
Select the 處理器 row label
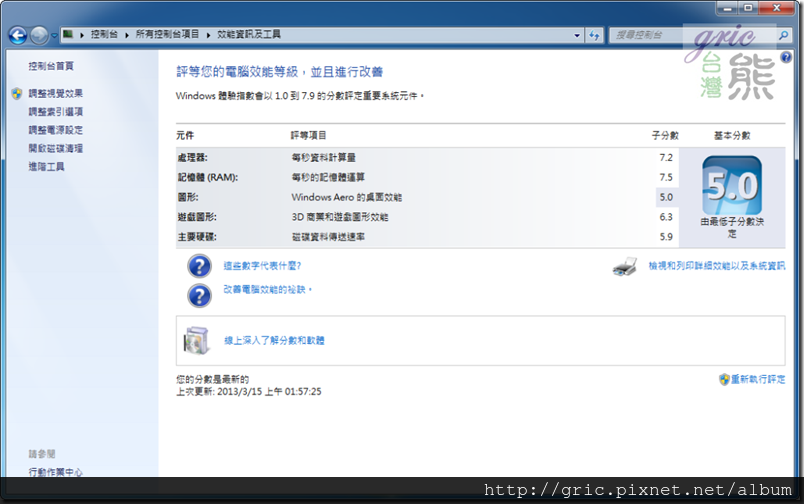192,157
